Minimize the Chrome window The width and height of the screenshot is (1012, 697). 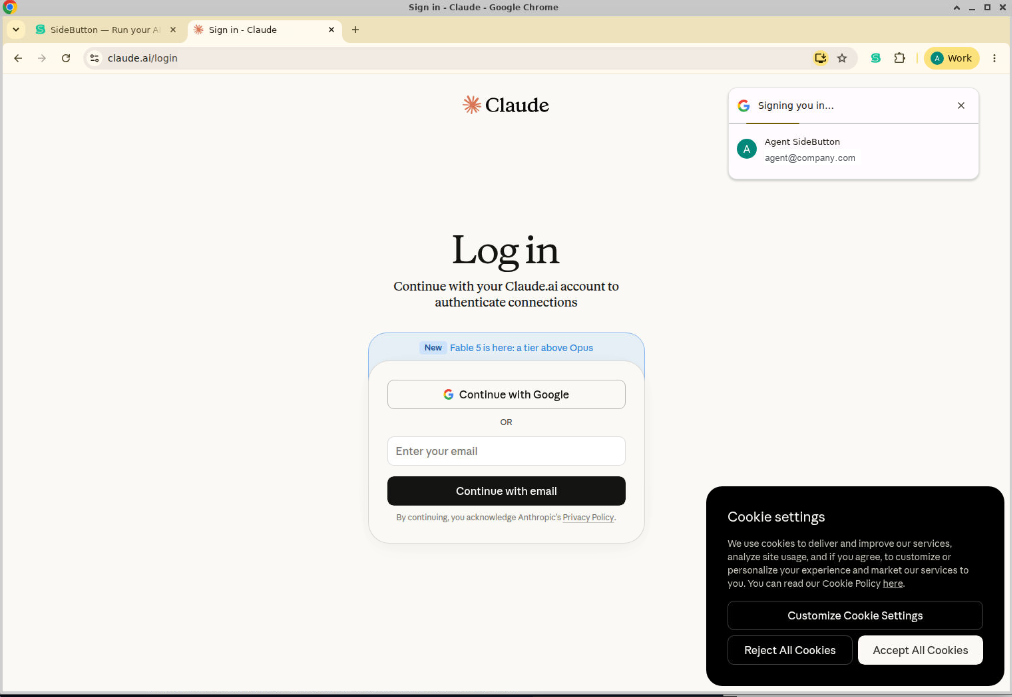(971, 7)
